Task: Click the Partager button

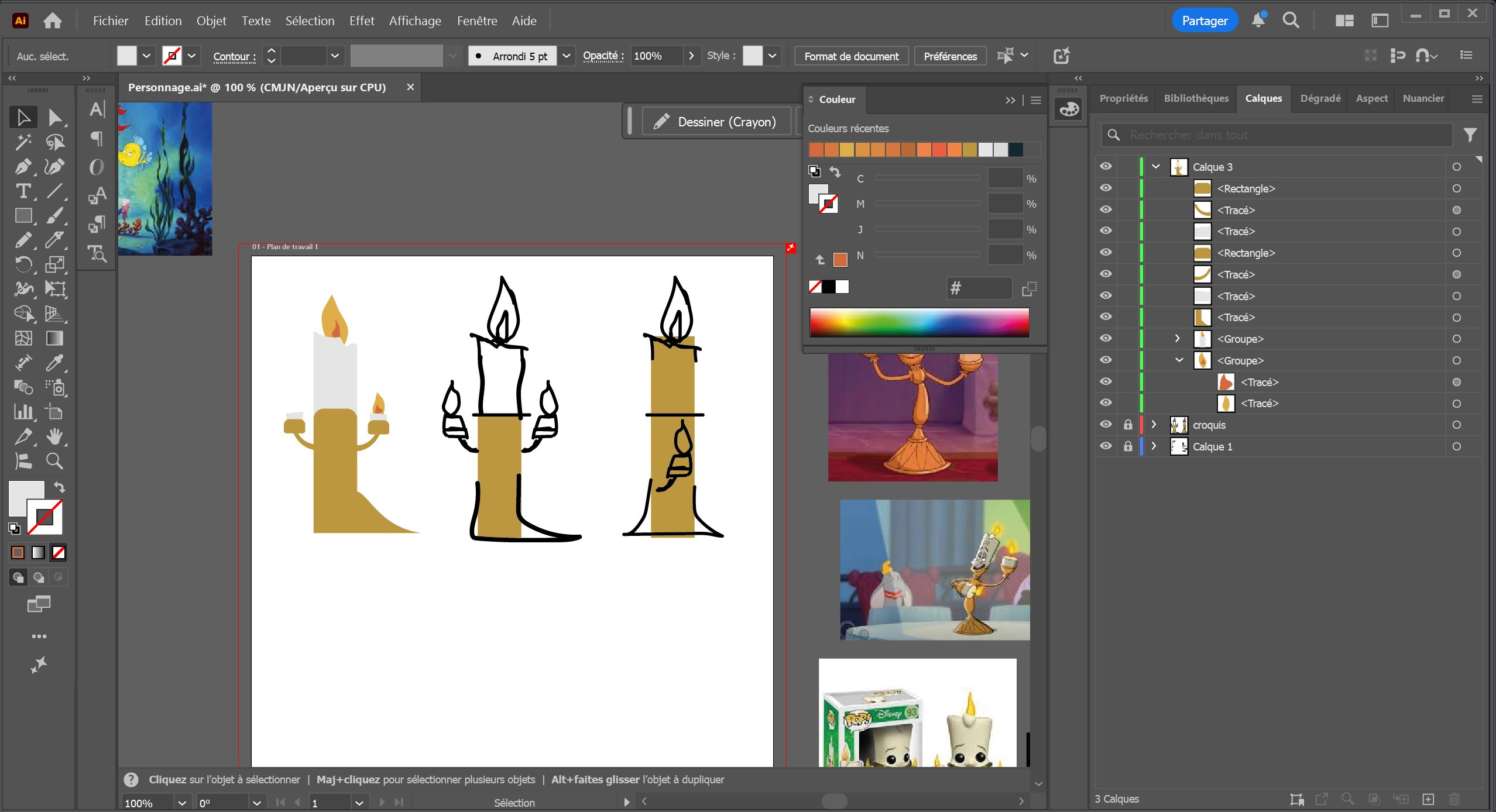Action: [x=1205, y=21]
